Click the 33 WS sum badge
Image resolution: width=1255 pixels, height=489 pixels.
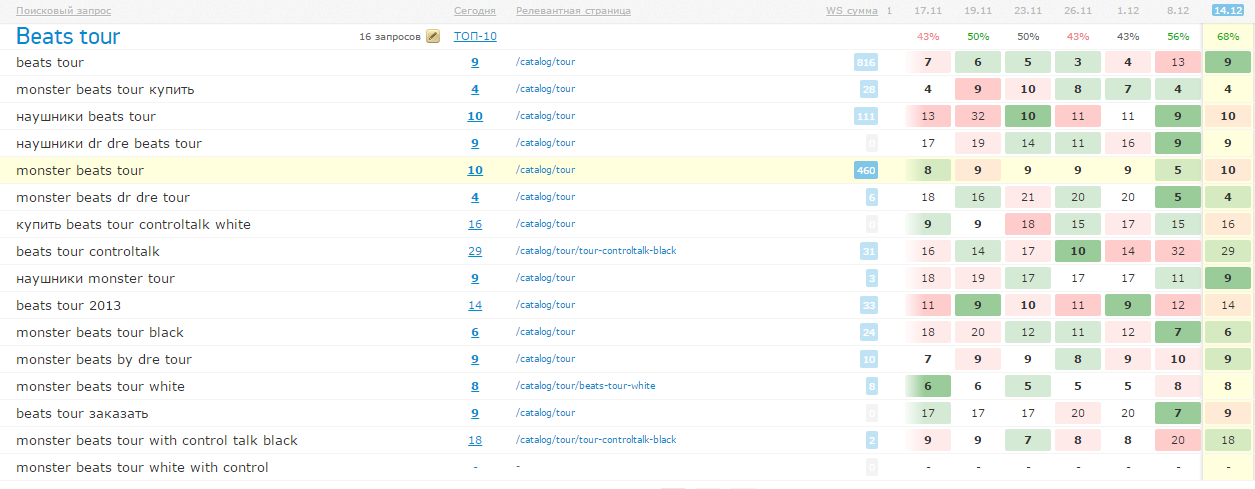tap(868, 305)
